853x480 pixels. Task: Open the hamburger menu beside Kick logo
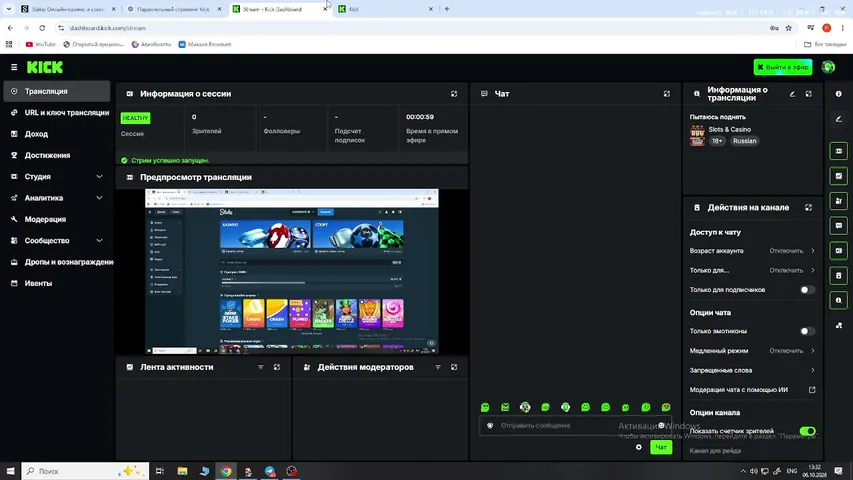(x=14, y=67)
